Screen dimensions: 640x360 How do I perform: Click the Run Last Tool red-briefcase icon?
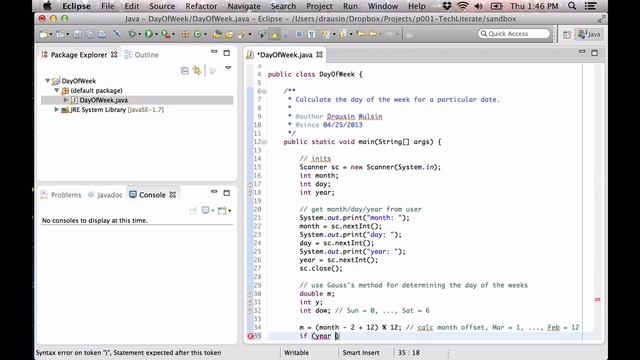click(x=166, y=34)
